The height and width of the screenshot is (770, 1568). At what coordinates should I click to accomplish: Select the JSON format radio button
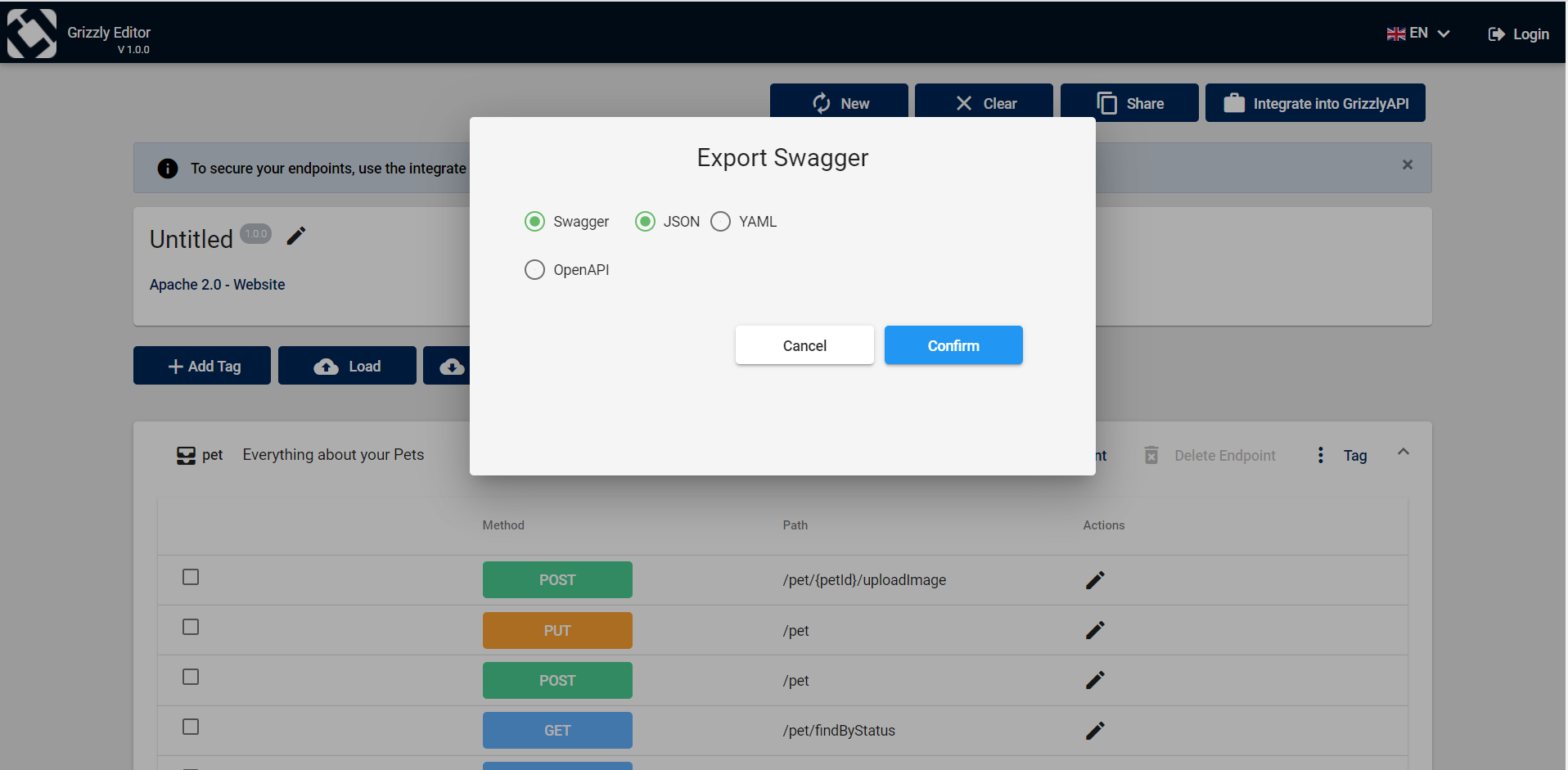coord(645,222)
